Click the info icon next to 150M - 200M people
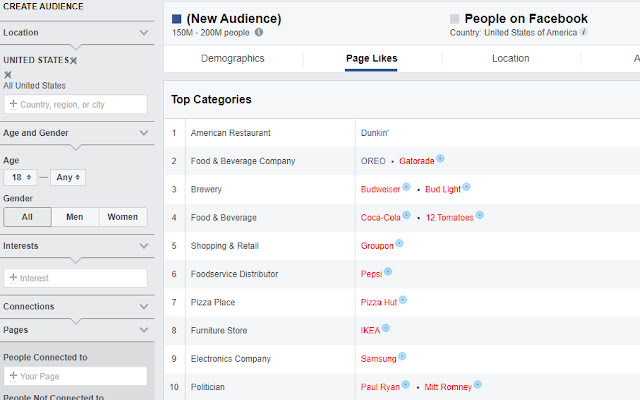Viewport: 640px width, 400px height. click(259, 32)
